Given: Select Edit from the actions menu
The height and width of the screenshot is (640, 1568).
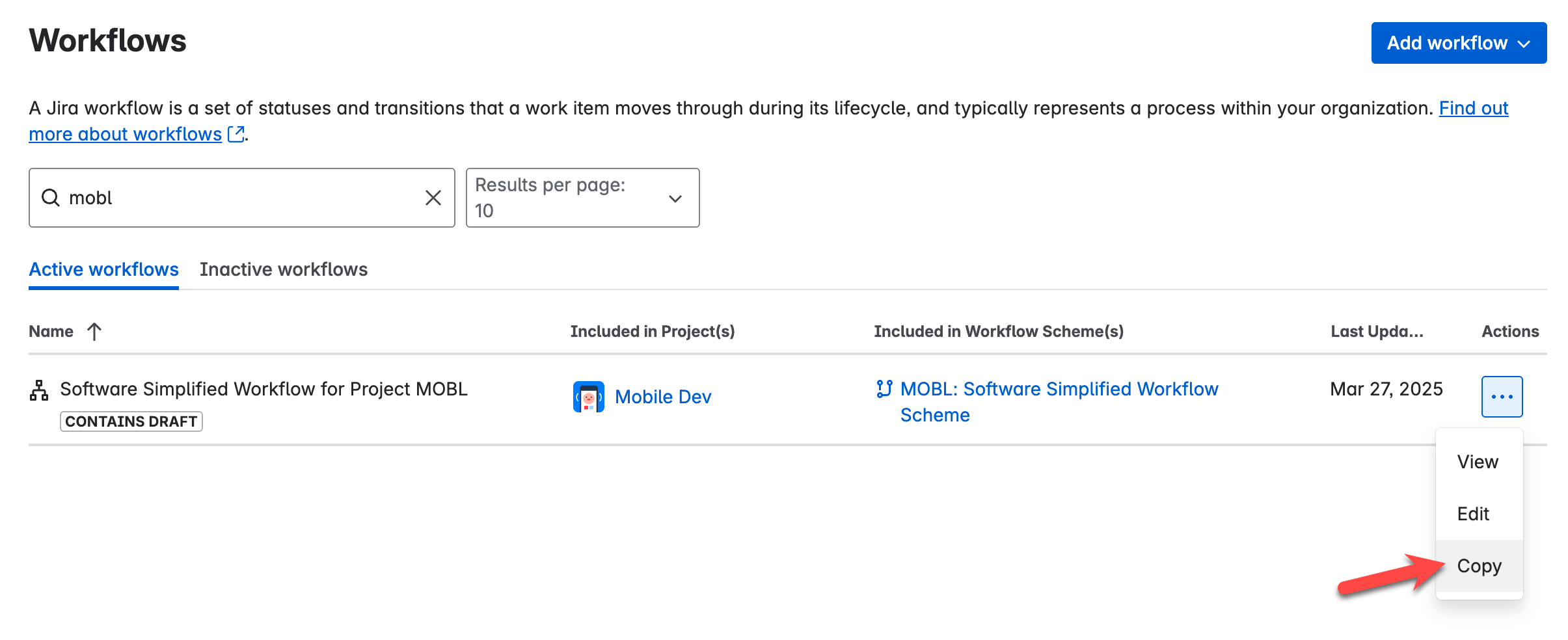Looking at the screenshot, I should point(1474,514).
